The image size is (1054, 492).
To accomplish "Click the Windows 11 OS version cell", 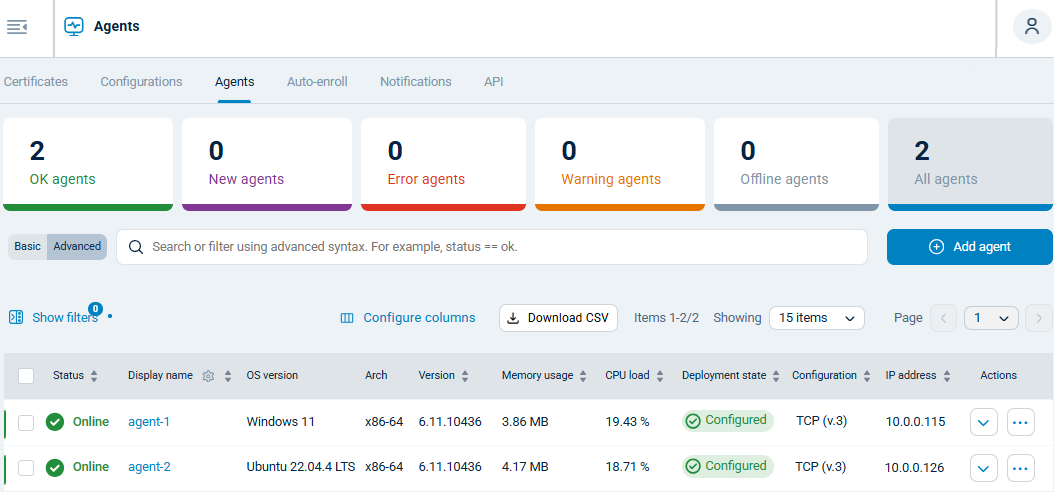I will click(x=280, y=422).
